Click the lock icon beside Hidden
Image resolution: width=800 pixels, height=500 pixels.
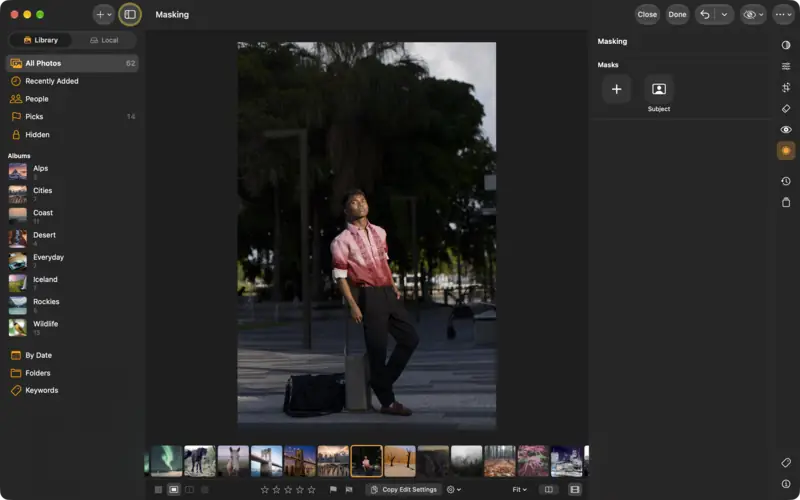(16, 135)
